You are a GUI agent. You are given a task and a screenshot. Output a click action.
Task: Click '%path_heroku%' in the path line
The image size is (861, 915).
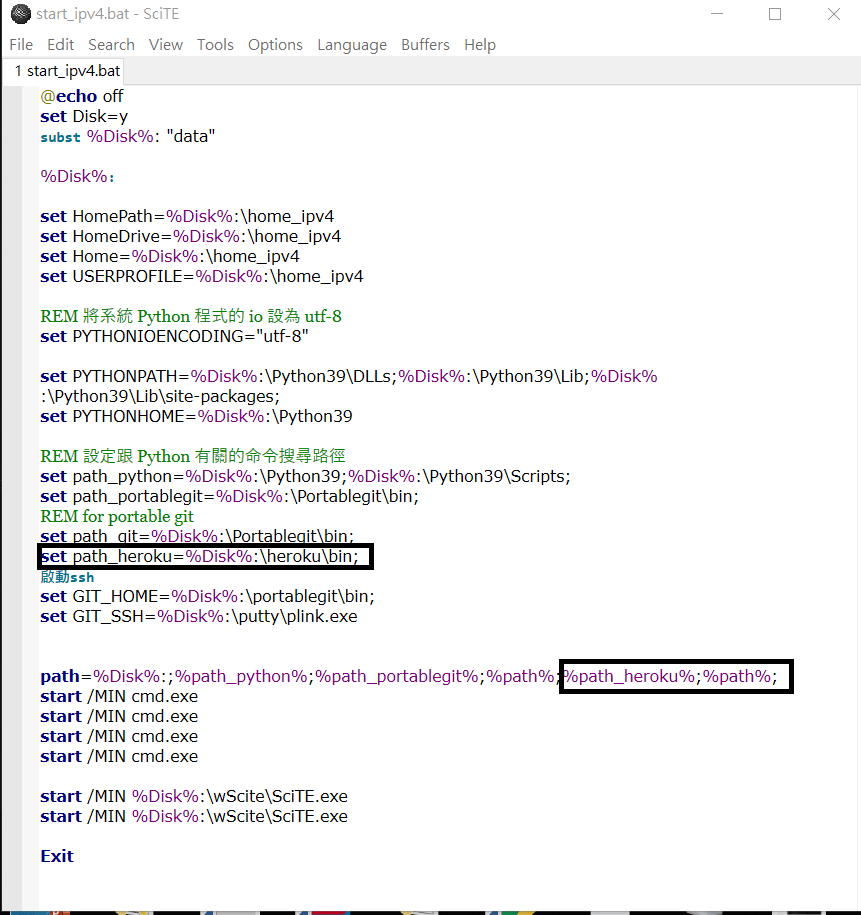click(629, 676)
